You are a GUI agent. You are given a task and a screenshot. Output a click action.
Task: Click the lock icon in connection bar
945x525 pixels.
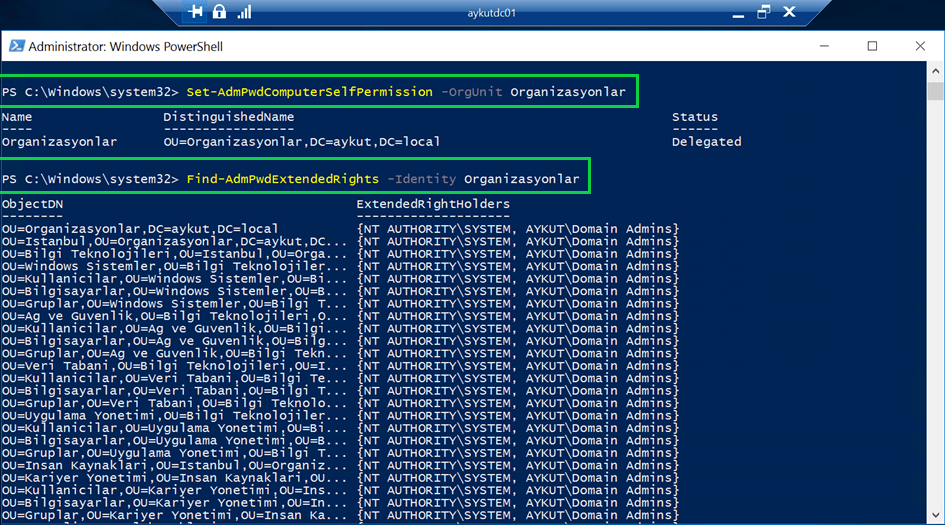[x=220, y=12]
